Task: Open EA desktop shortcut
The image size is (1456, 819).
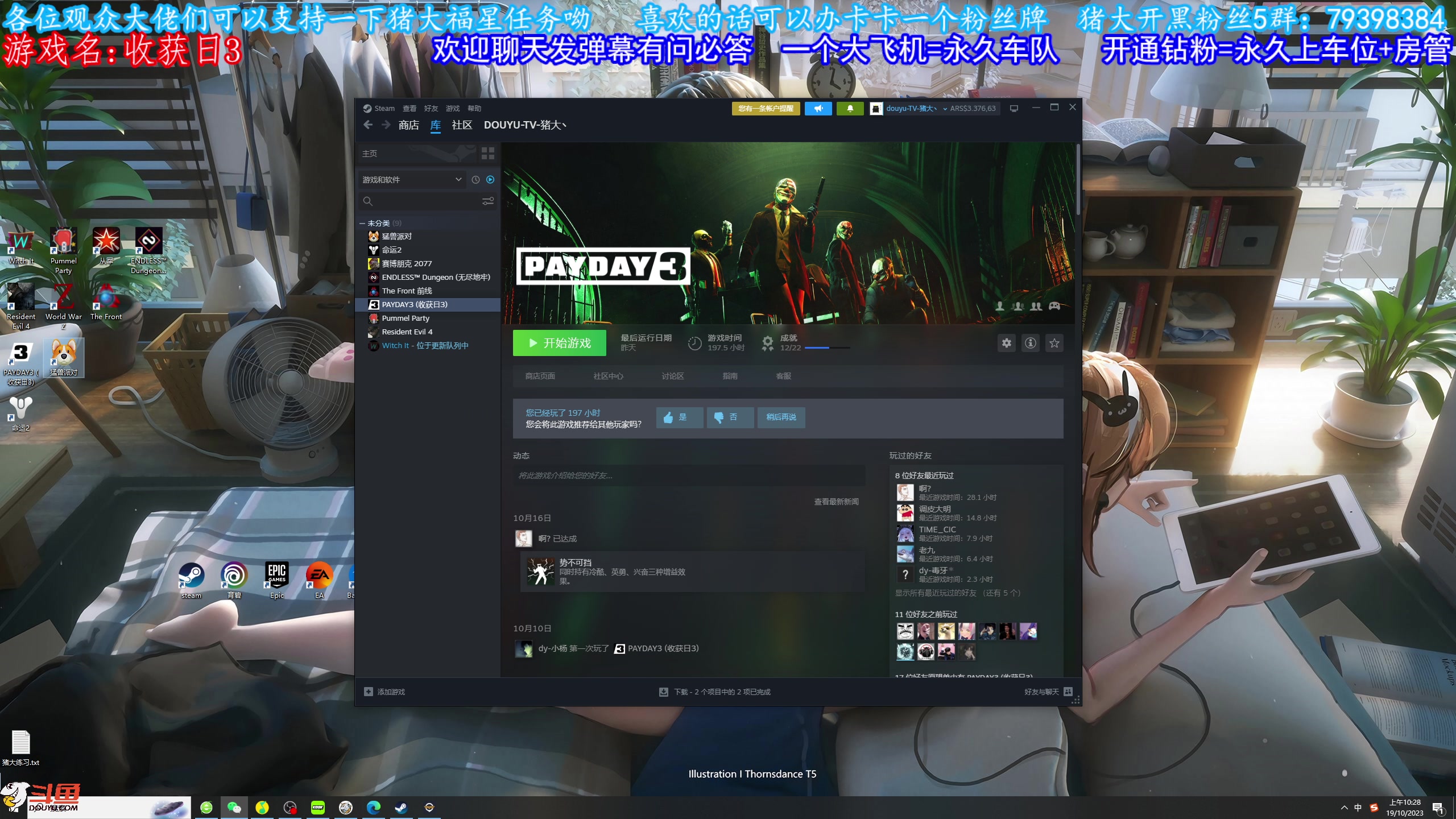Action: coord(319,580)
